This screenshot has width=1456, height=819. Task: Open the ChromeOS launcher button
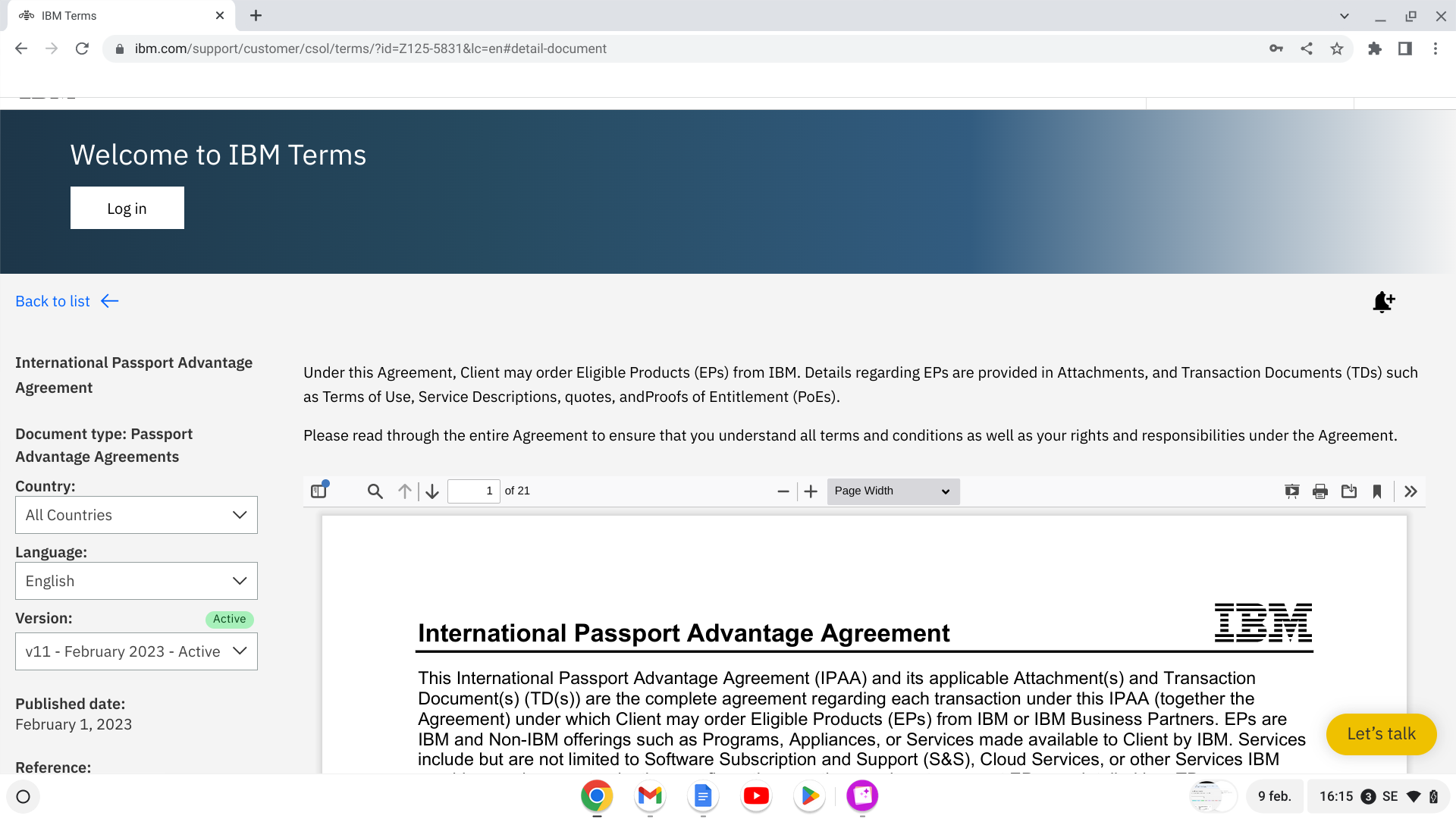click(23, 796)
